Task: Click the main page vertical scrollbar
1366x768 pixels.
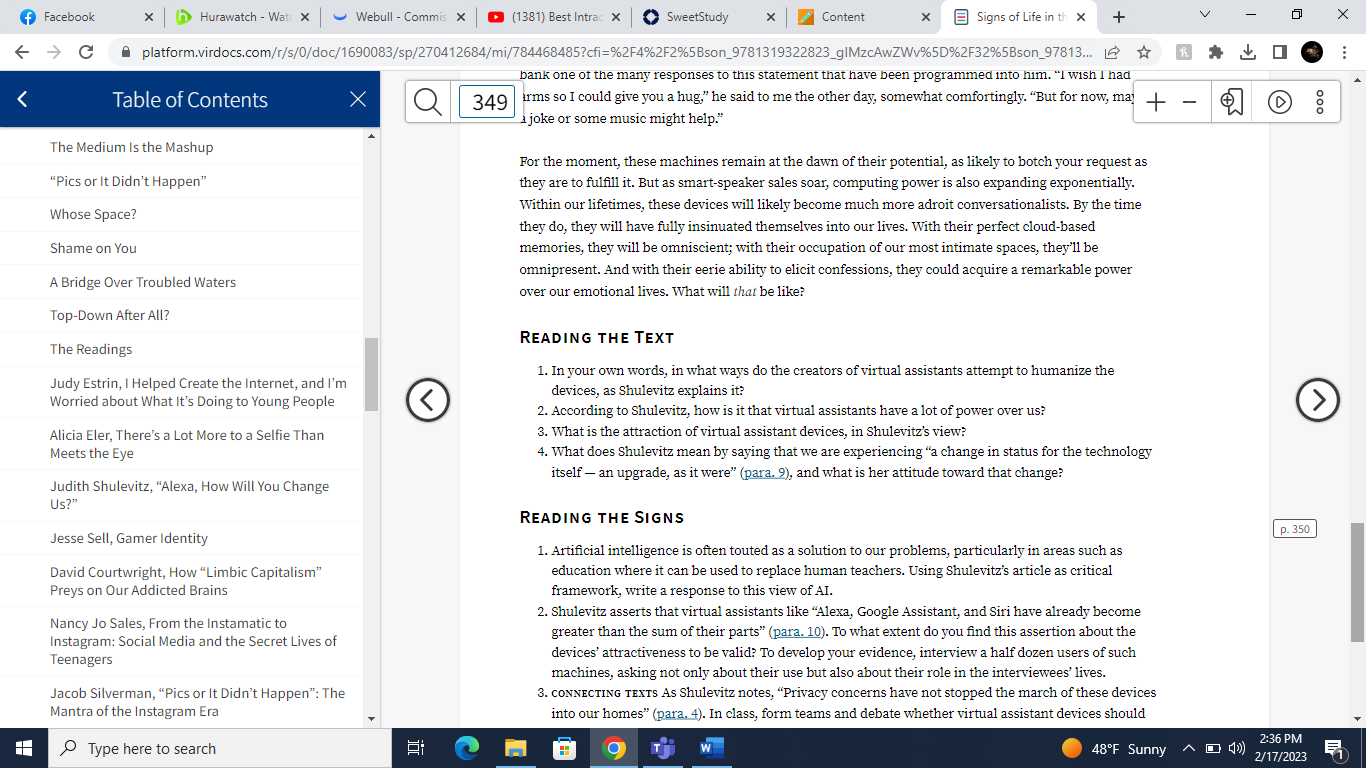Action: (x=1357, y=582)
